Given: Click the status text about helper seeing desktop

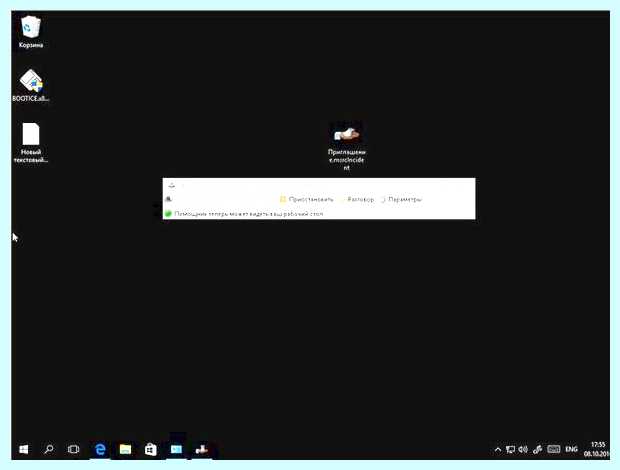Looking at the screenshot, I should (249, 214).
